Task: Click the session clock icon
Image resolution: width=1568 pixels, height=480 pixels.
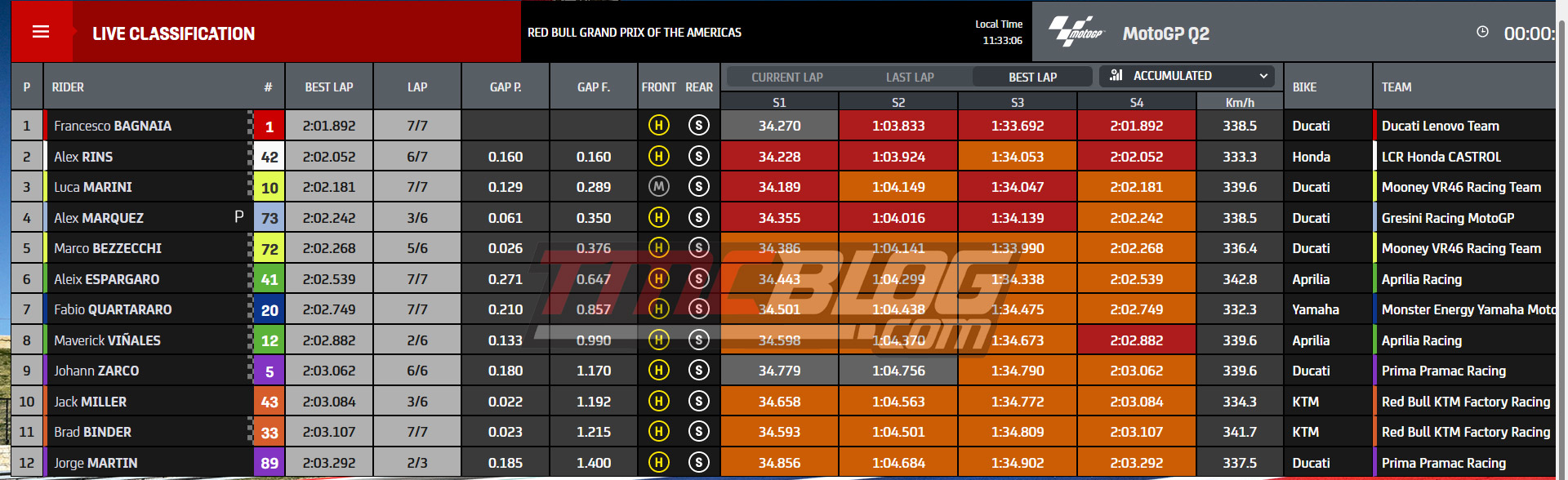Action: point(1482,32)
